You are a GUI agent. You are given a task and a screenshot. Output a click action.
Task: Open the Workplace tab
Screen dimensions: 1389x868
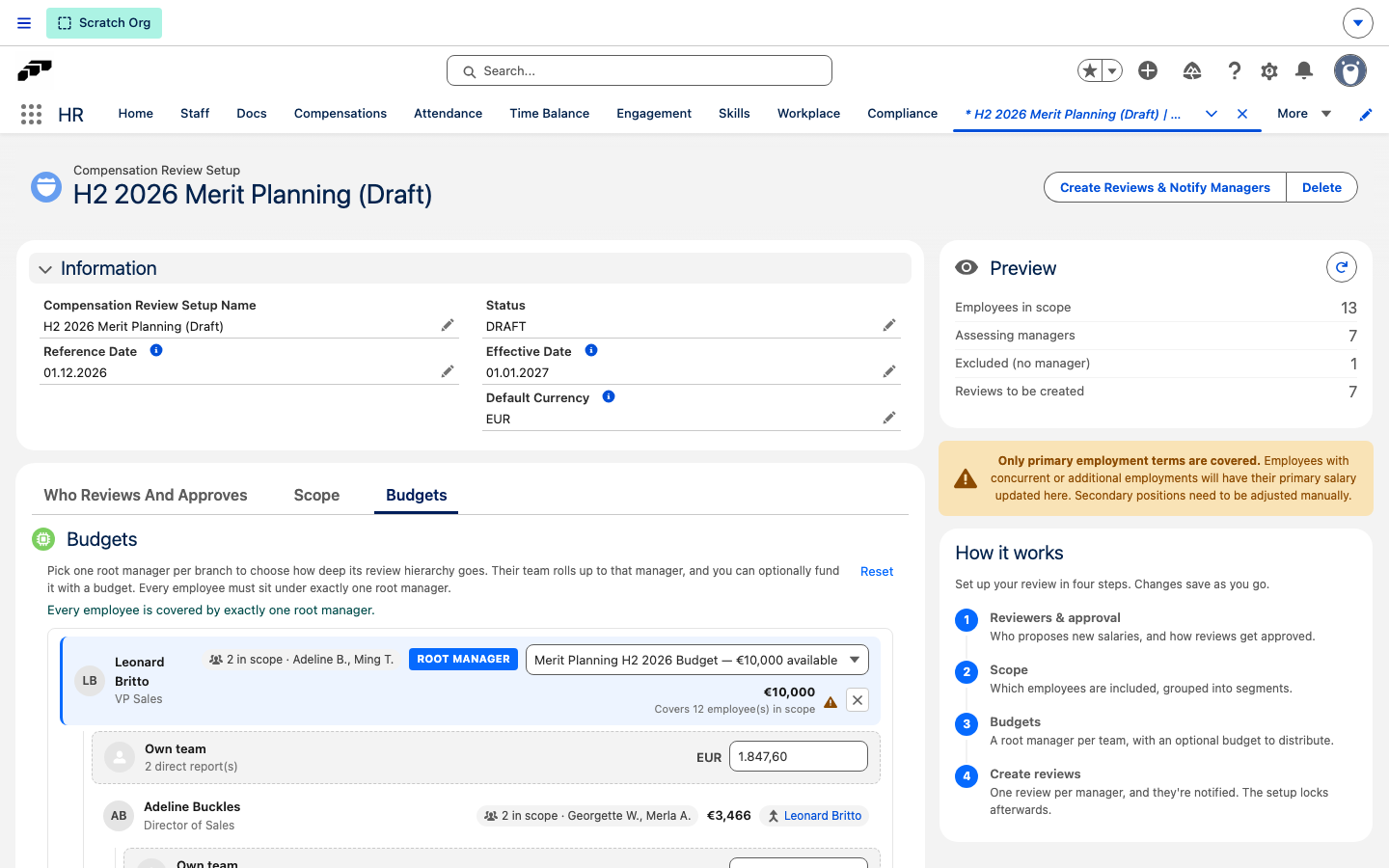tap(808, 114)
